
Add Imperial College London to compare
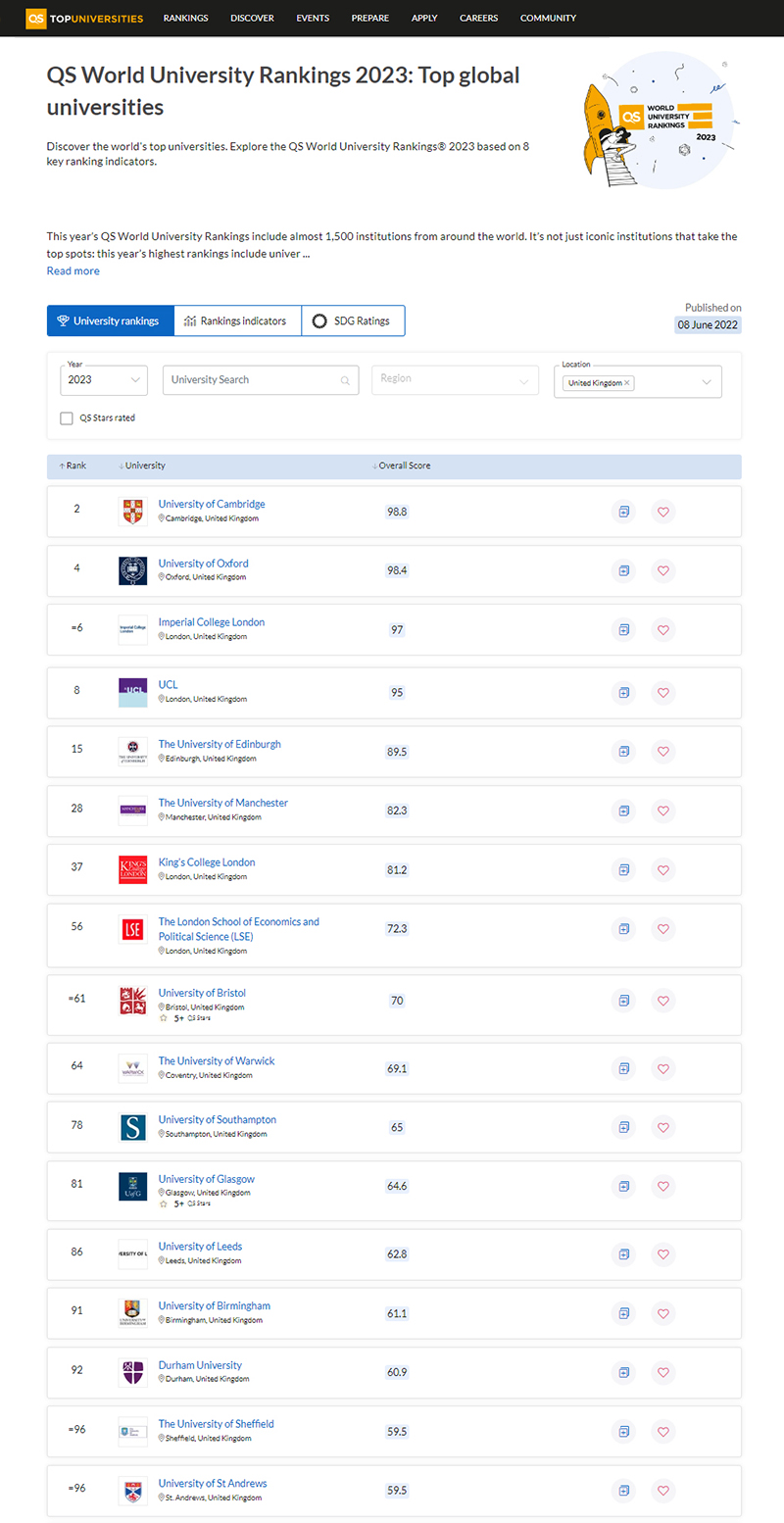tap(623, 629)
